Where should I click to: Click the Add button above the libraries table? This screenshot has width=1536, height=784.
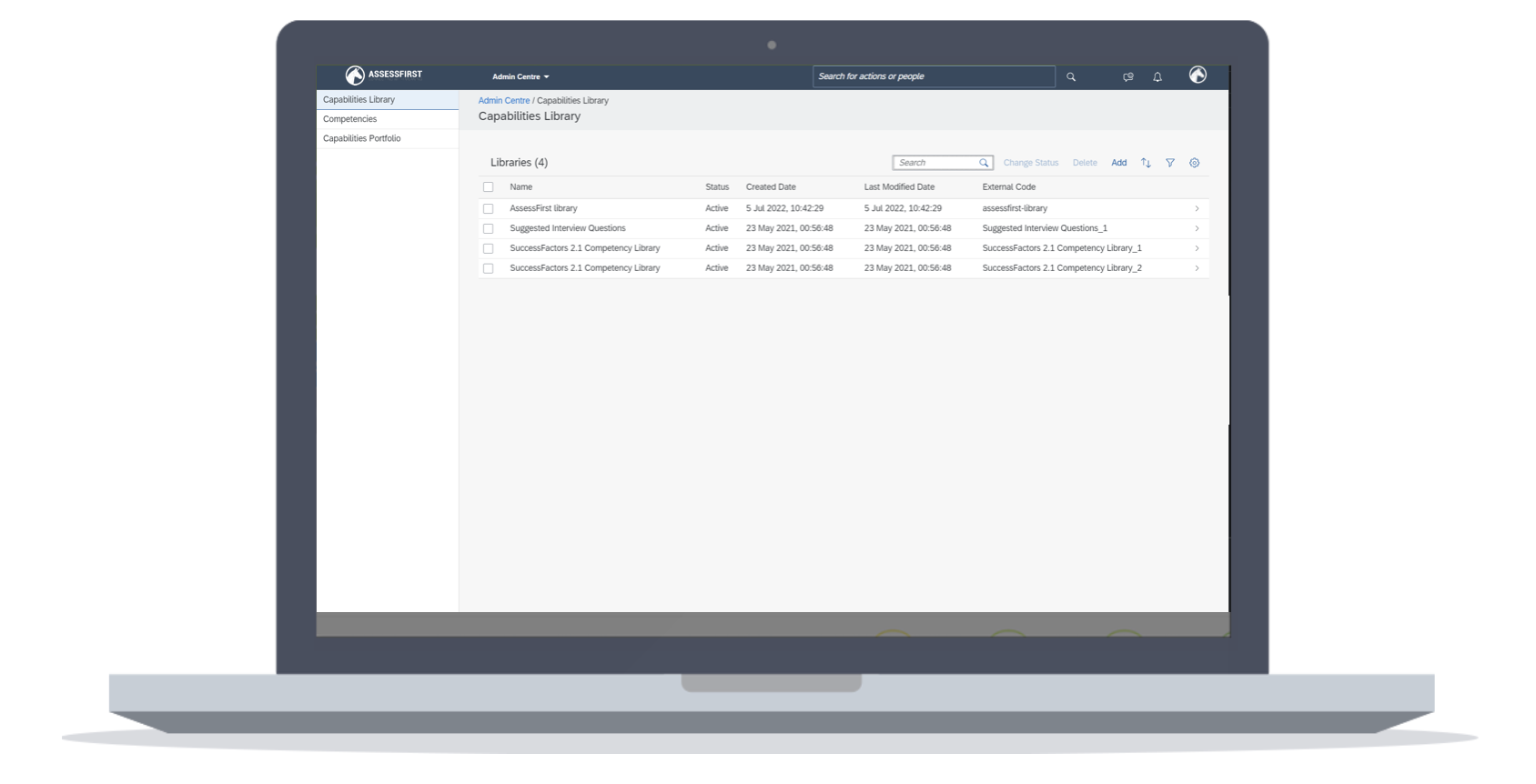pos(1118,163)
